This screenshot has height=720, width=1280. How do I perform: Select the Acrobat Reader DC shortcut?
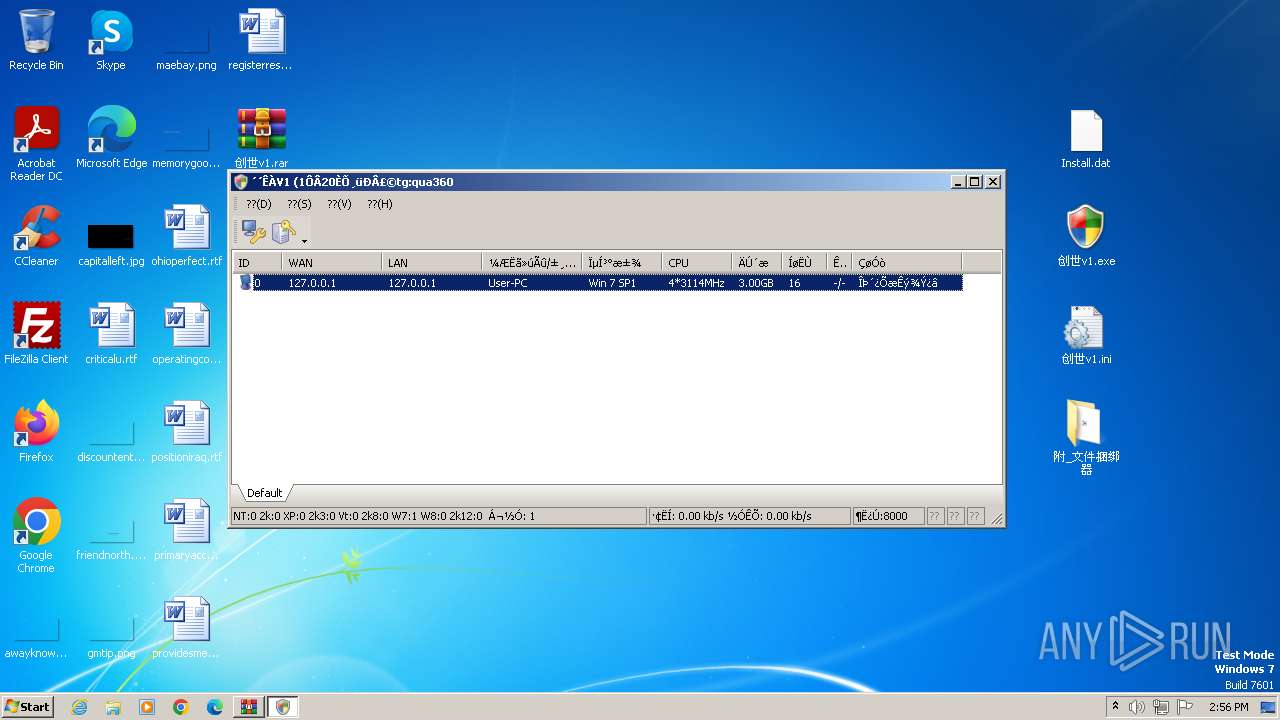click(36, 144)
